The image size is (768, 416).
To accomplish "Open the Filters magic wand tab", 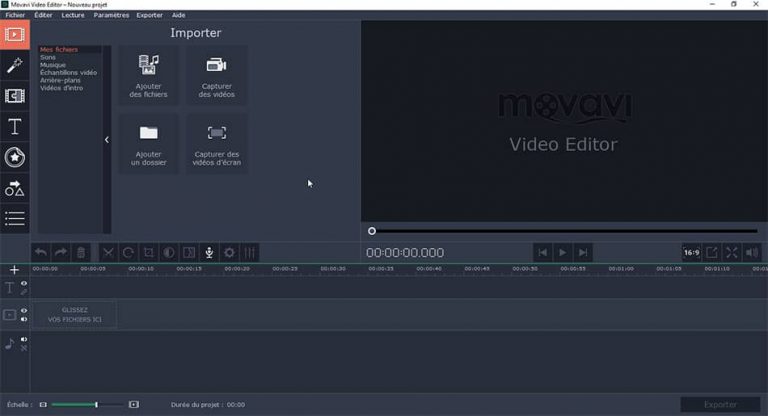I will coord(15,65).
